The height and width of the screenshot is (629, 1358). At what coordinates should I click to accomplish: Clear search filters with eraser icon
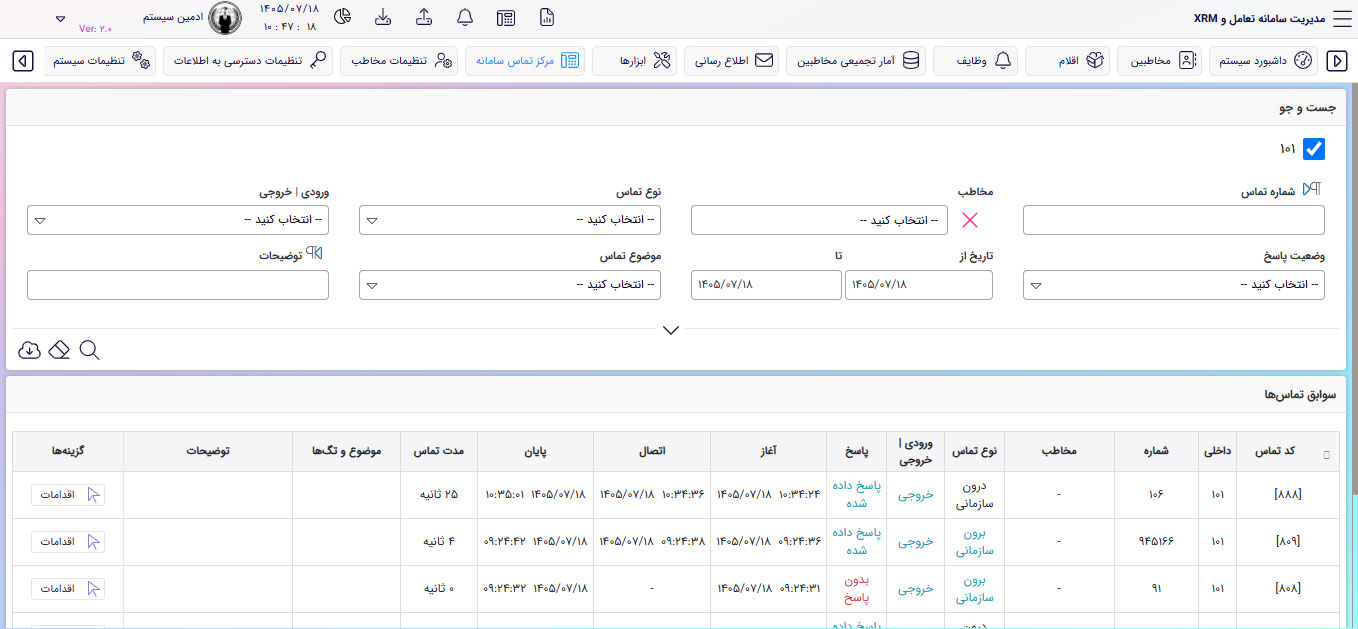pyautogui.click(x=59, y=350)
